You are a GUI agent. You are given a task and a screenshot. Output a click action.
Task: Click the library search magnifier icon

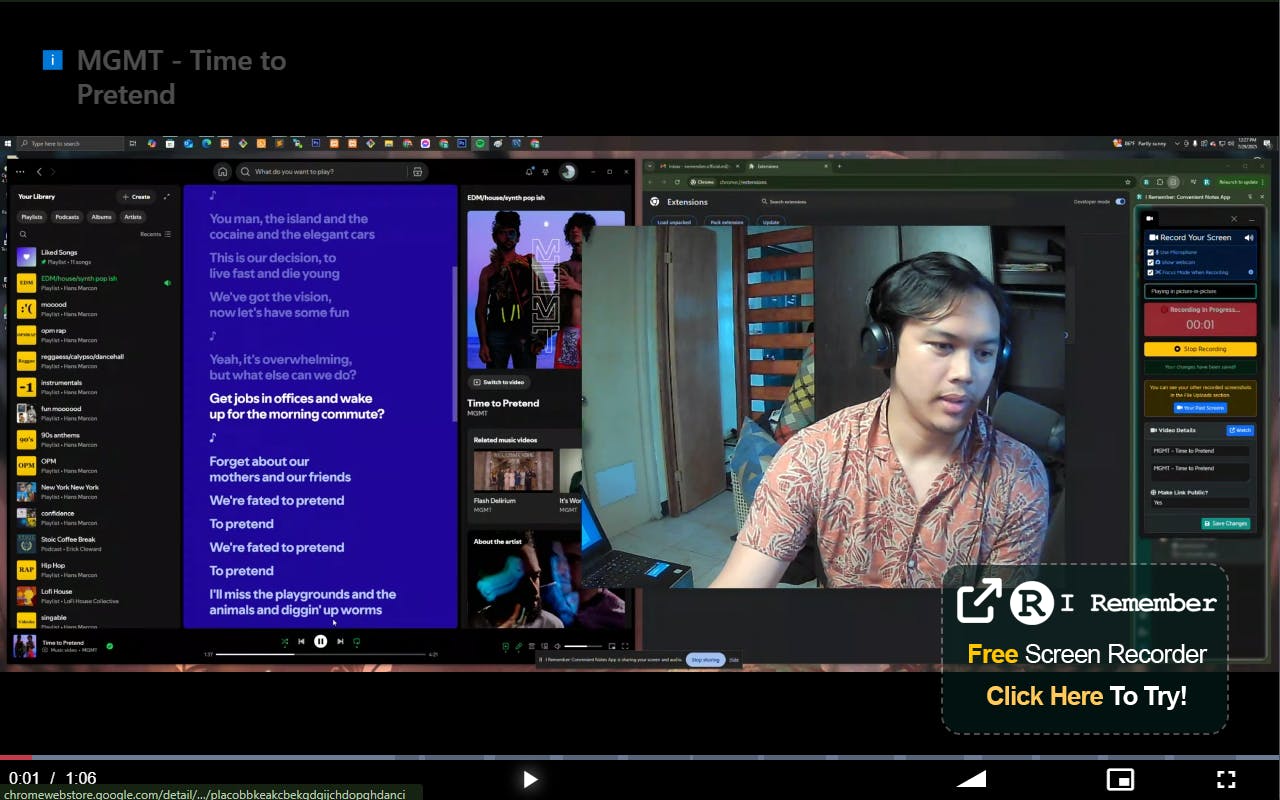point(23,234)
